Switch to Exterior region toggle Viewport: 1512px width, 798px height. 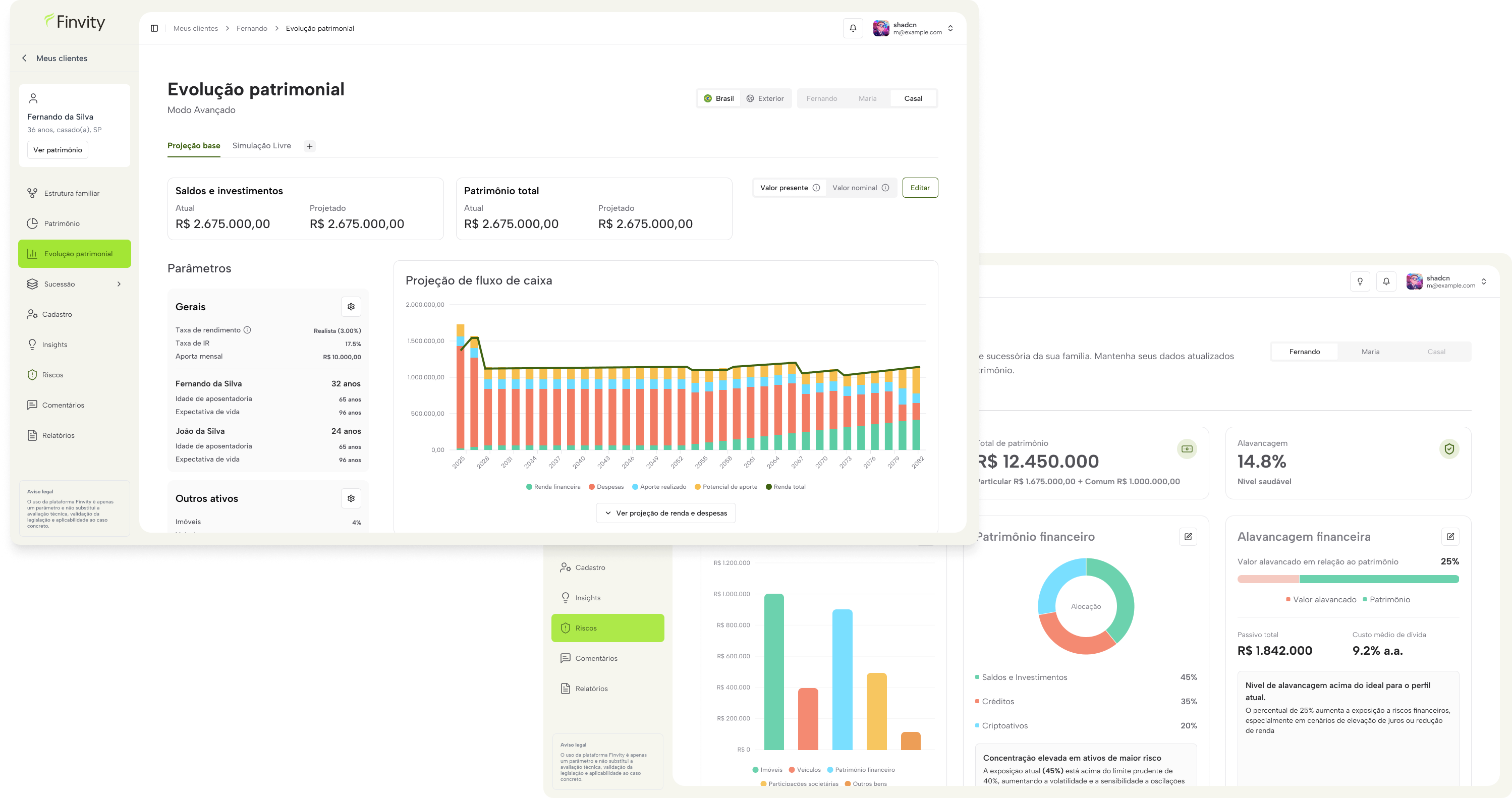click(x=765, y=98)
